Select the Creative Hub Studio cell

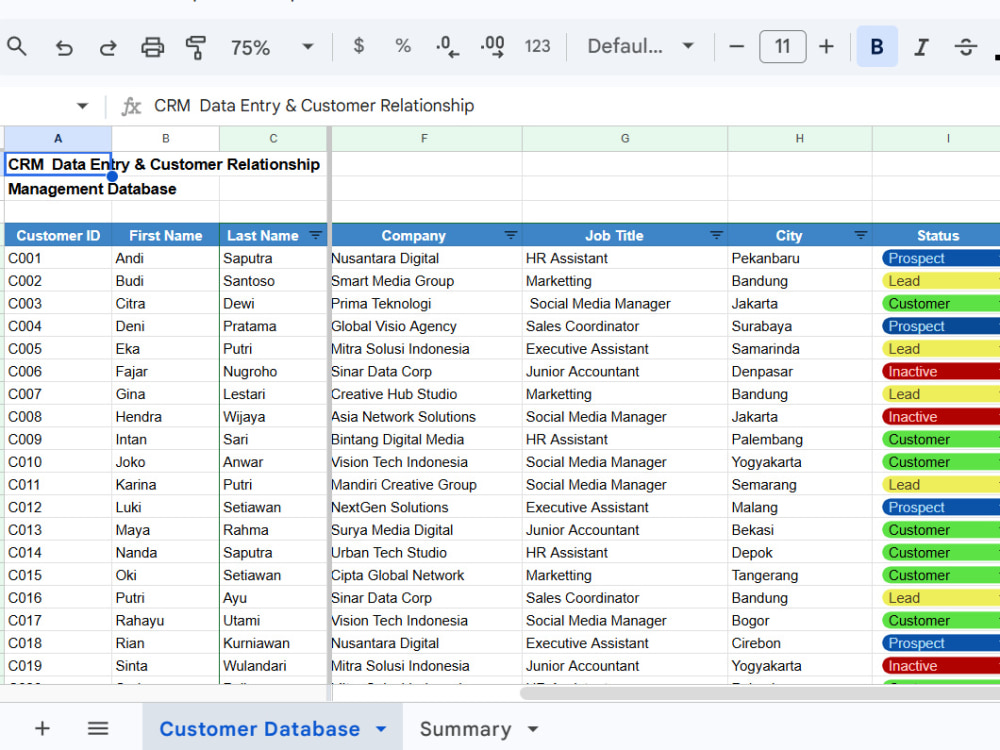pyautogui.click(x=425, y=394)
